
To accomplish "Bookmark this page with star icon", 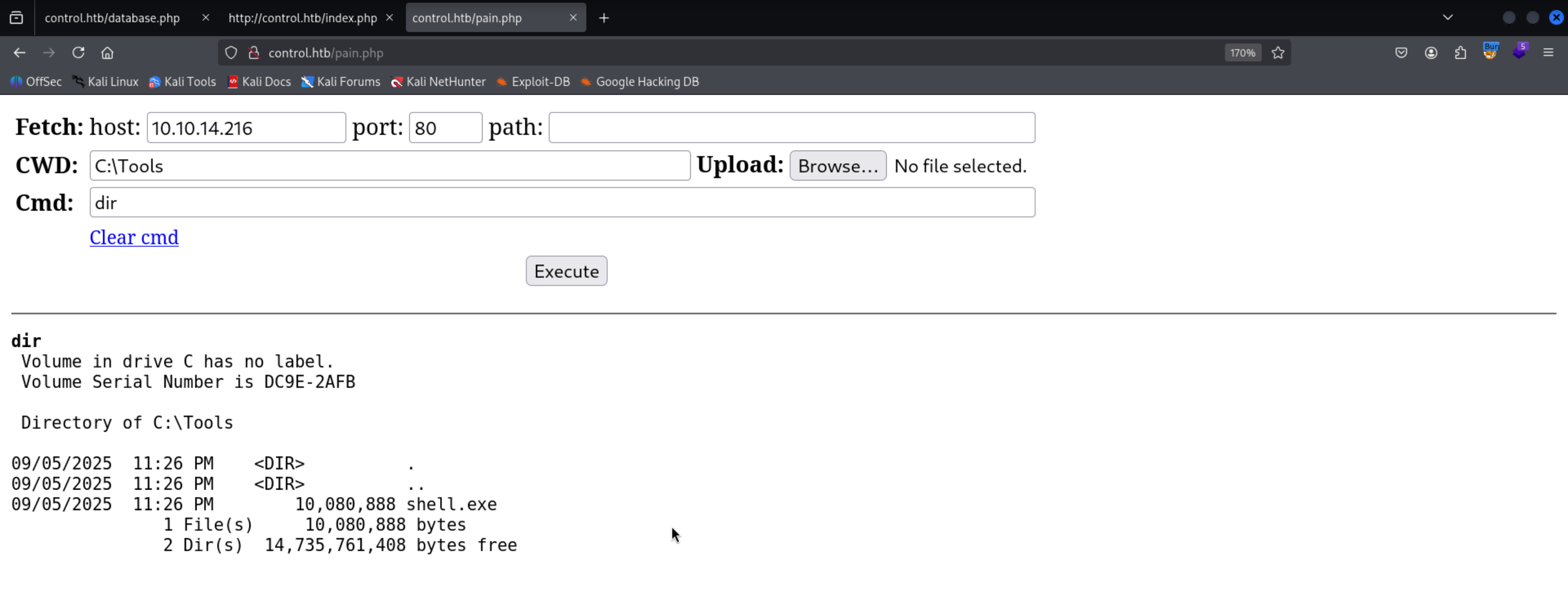I will [x=1278, y=53].
